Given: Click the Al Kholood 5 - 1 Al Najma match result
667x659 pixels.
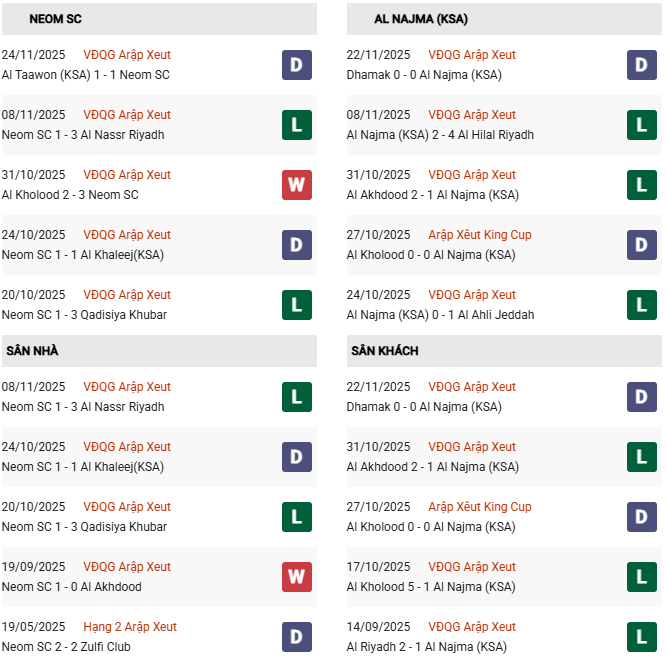Looking at the screenshot, I should click(431, 587).
